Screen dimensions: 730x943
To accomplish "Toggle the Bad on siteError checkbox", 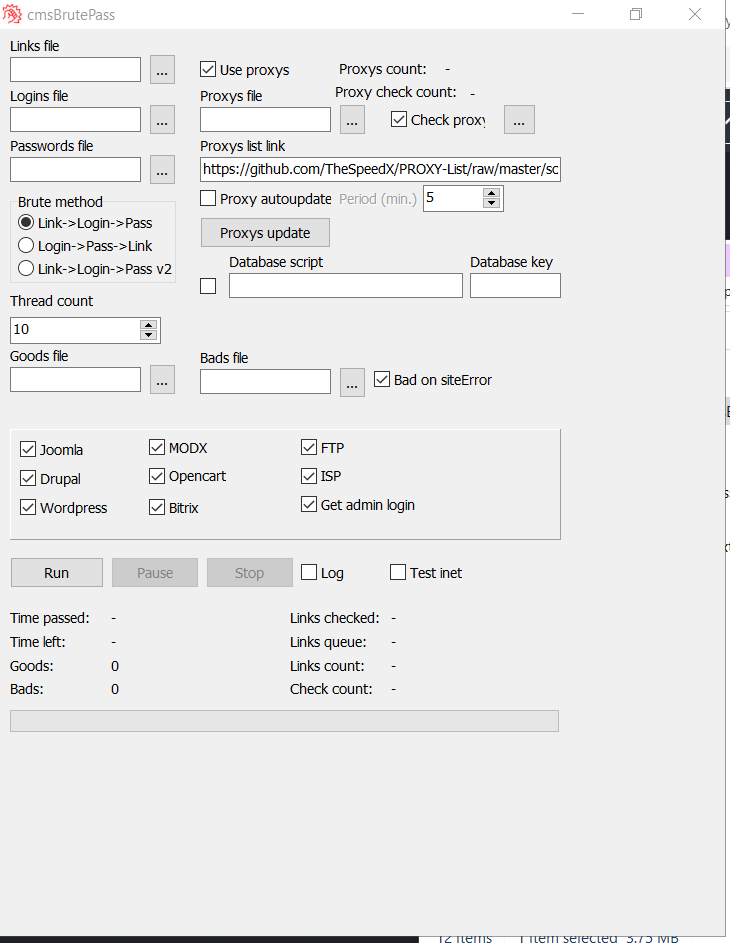I will point(382,379).
